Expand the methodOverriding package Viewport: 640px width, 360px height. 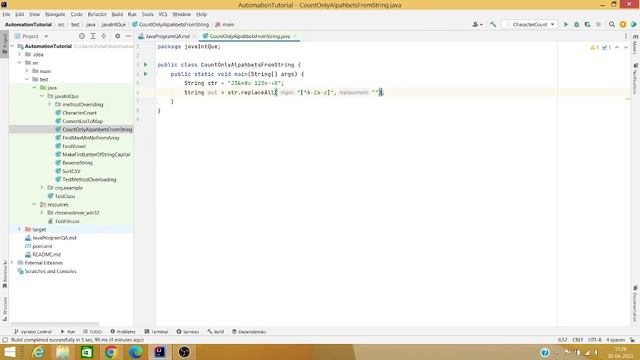pos(49,104)
